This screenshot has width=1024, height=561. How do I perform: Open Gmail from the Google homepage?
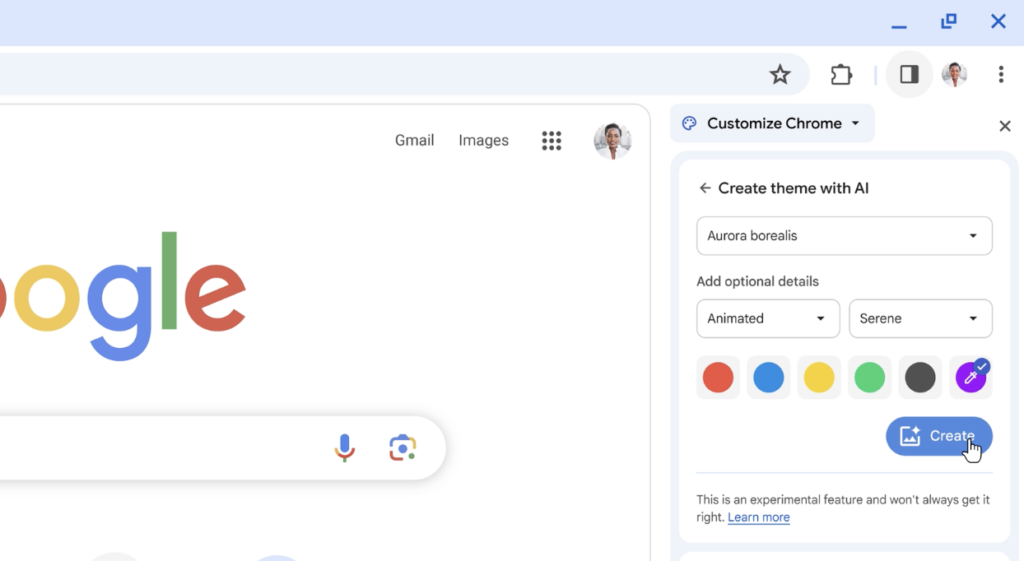point(414,141)
